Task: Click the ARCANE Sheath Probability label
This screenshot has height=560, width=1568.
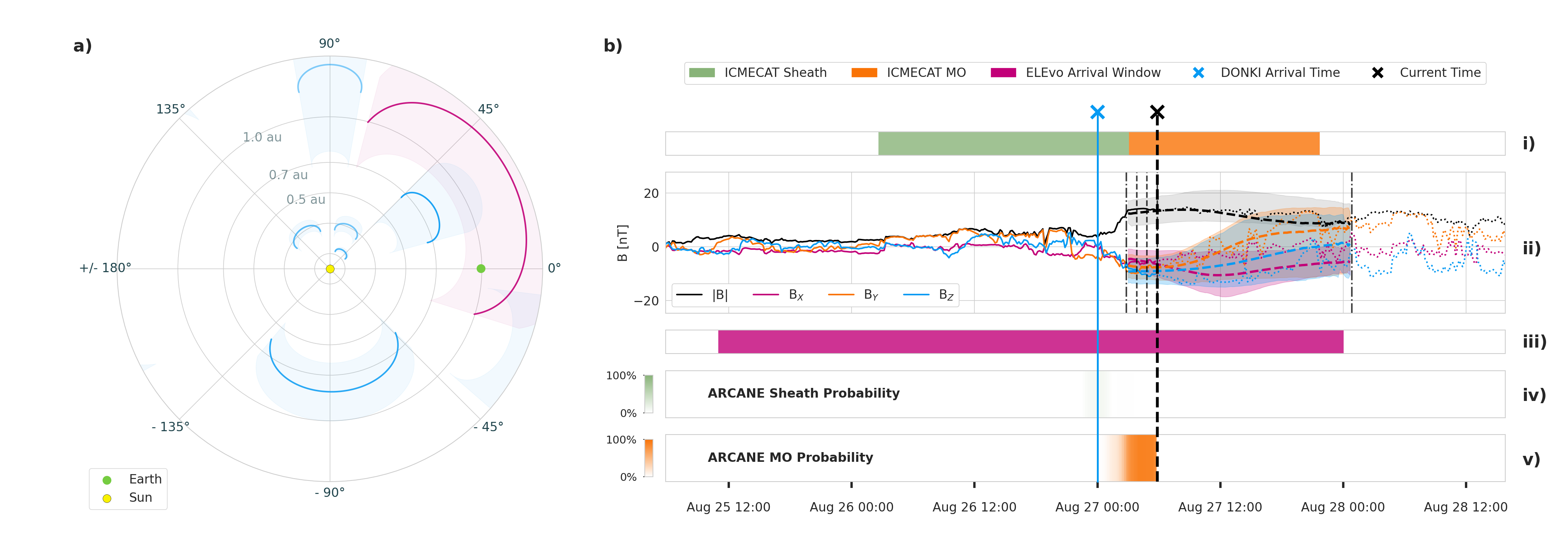Action: [x=803, y=393]
